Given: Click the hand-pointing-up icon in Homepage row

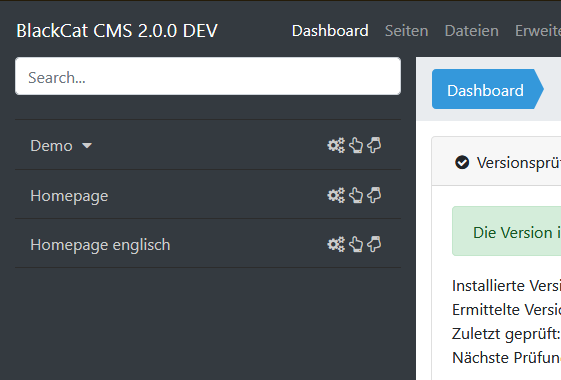Looking at the screenshot, I should (x=356, y=195).
